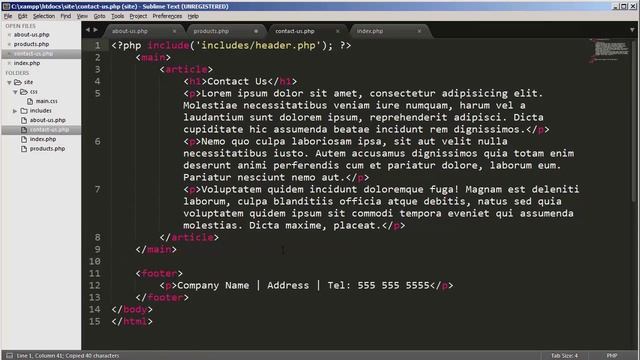Close the index.php tab
640x360 pixels.
419,31
